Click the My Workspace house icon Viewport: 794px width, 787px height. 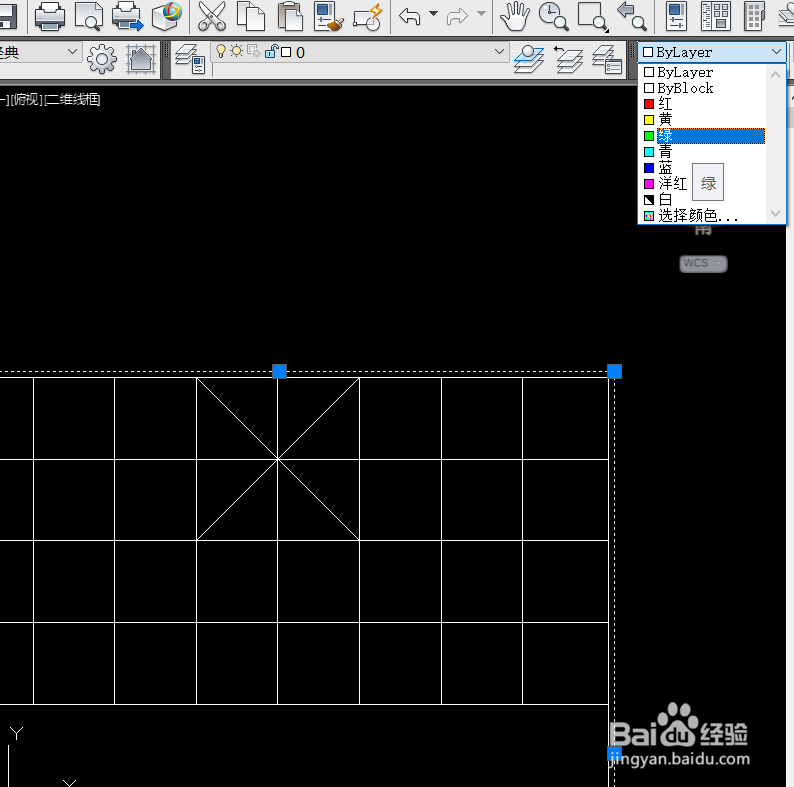[141, 59]
